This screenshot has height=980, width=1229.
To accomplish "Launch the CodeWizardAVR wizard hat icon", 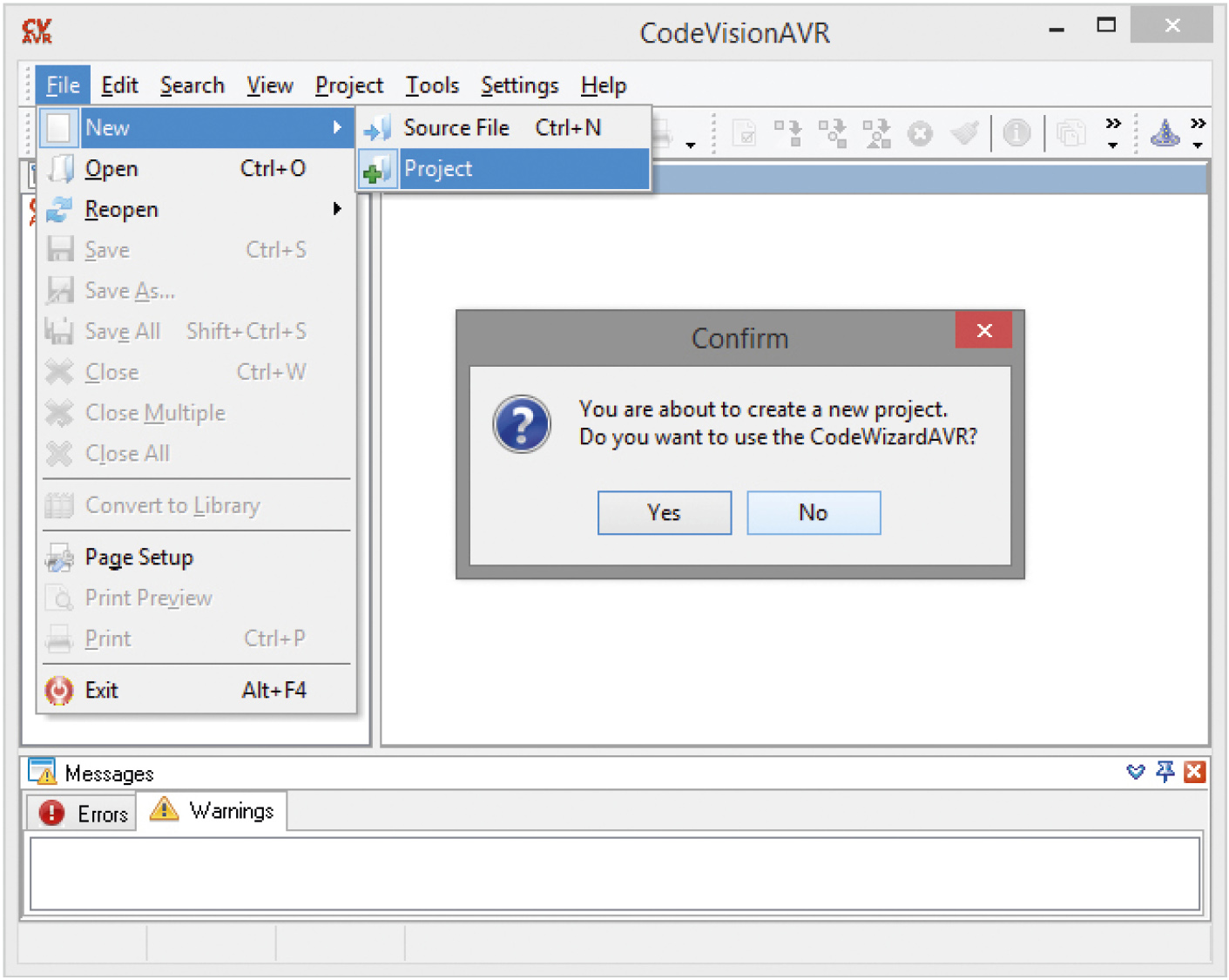I will (x=1165, y=133).
